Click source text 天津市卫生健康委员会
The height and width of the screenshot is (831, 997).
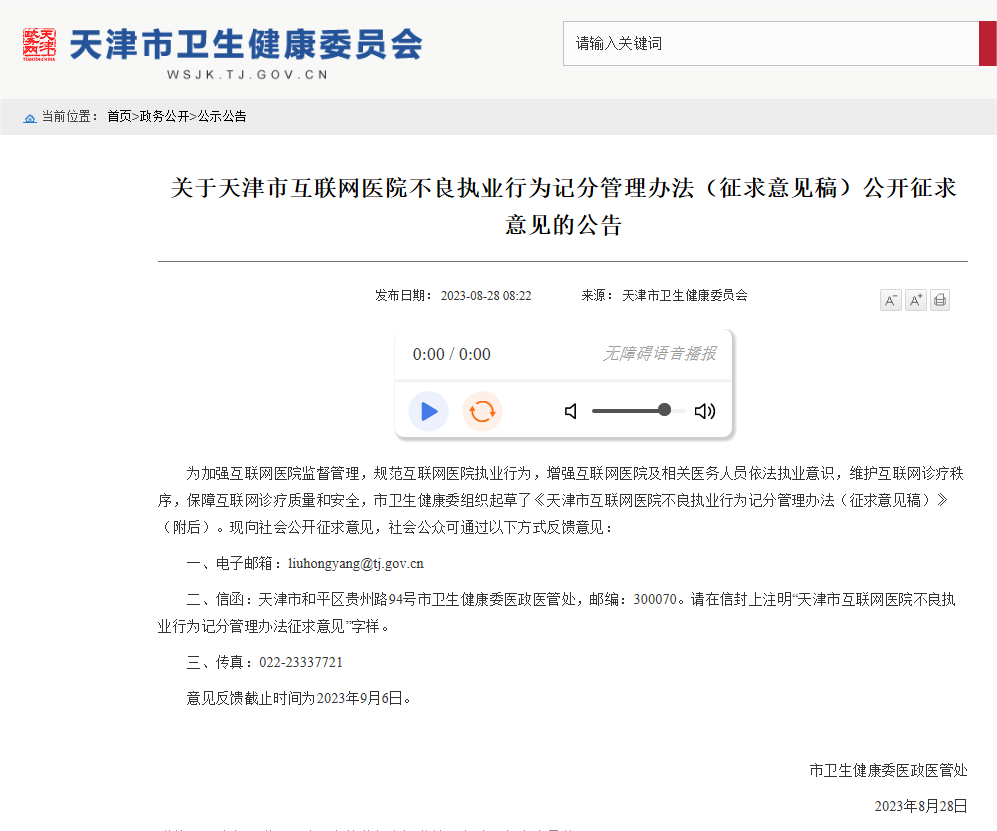[685, 296]
